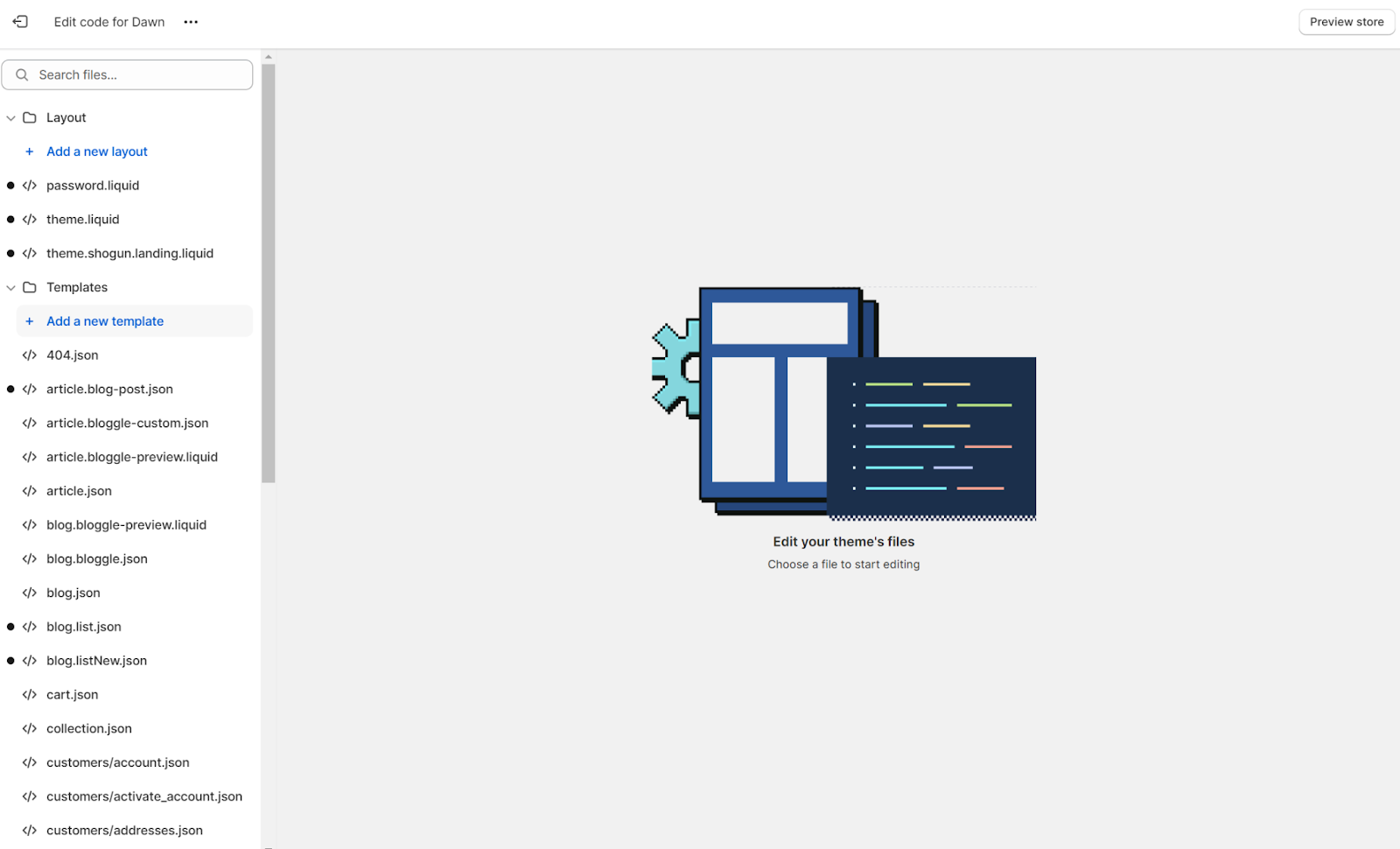Click the Preview store button

pyautogui.click(x=1347, y=22)
